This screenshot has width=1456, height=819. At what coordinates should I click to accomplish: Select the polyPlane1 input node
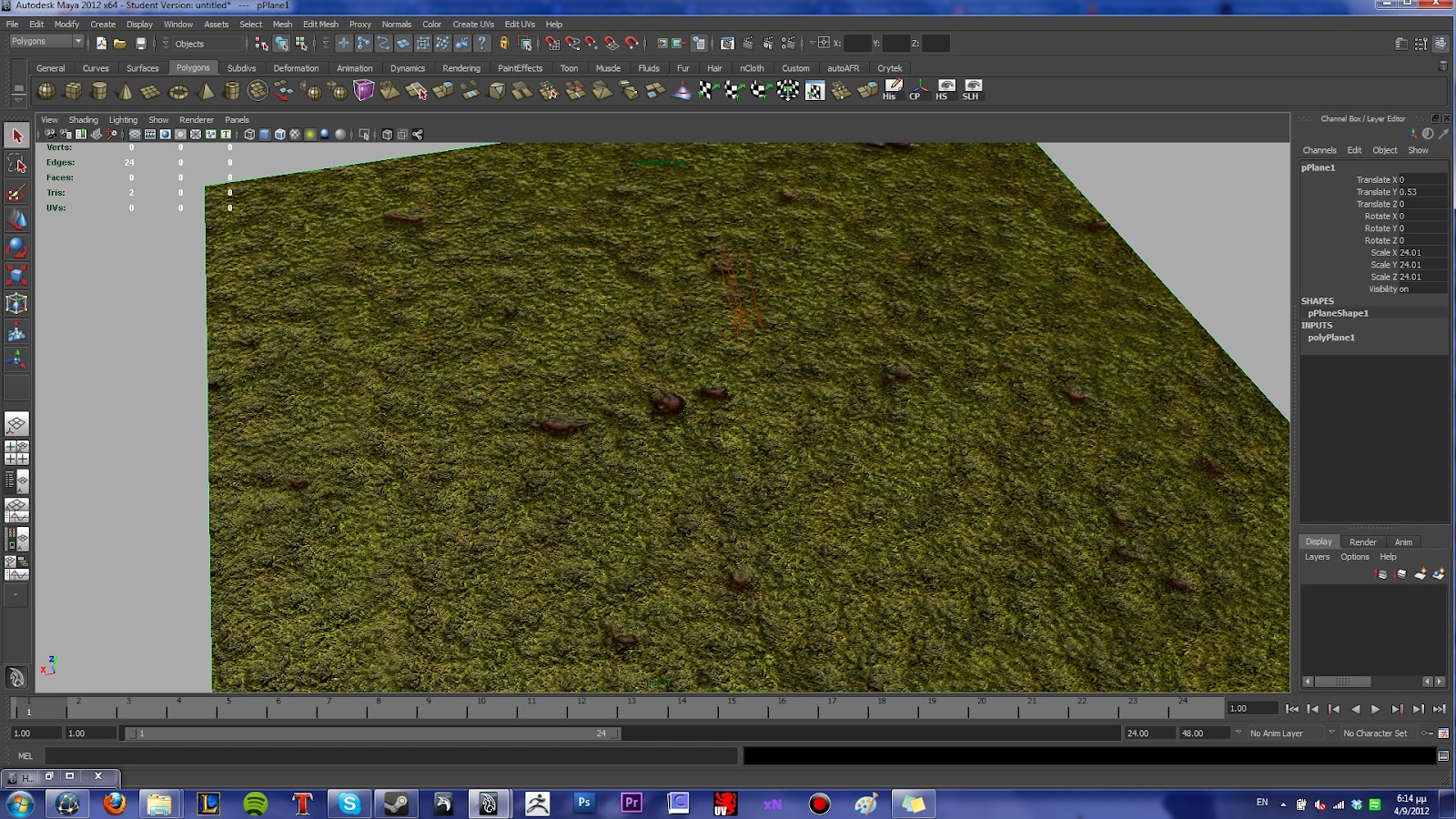(1333, 337)
